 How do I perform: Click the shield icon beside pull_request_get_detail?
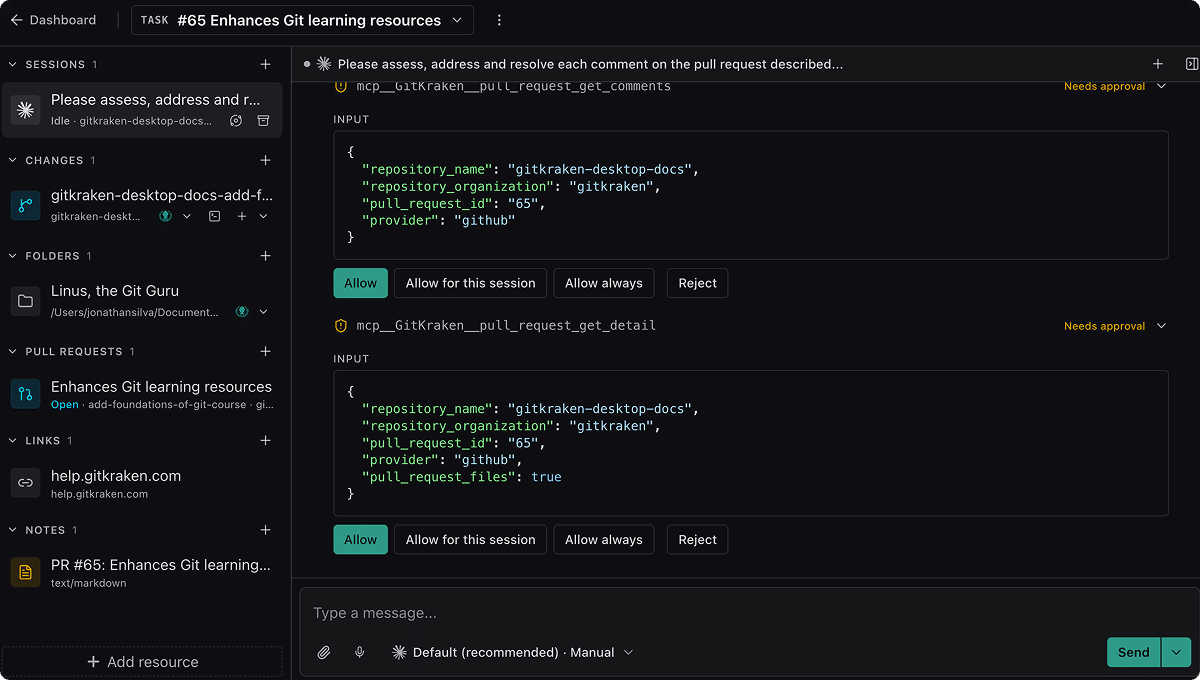pyautogui.click(x=340, y=326)
